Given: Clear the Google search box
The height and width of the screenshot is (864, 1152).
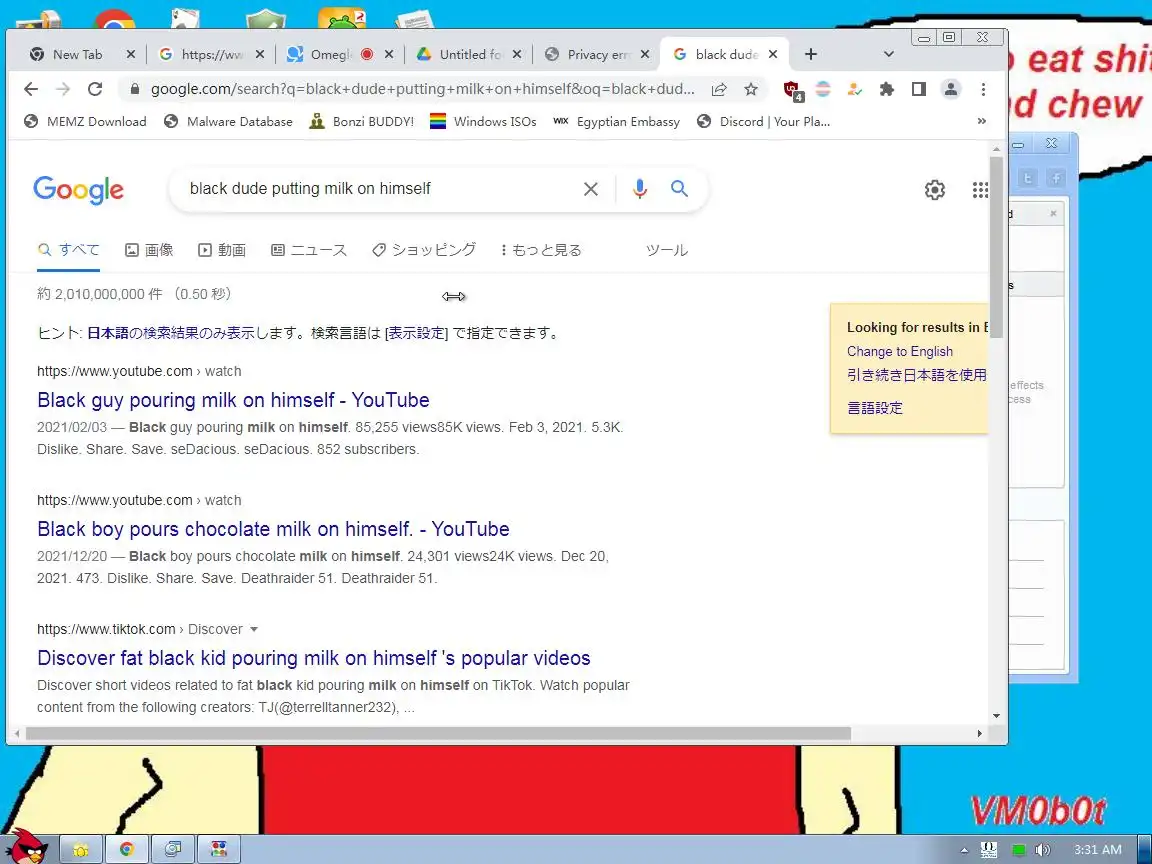Looking at the screenshot, I should coord(591,189).
